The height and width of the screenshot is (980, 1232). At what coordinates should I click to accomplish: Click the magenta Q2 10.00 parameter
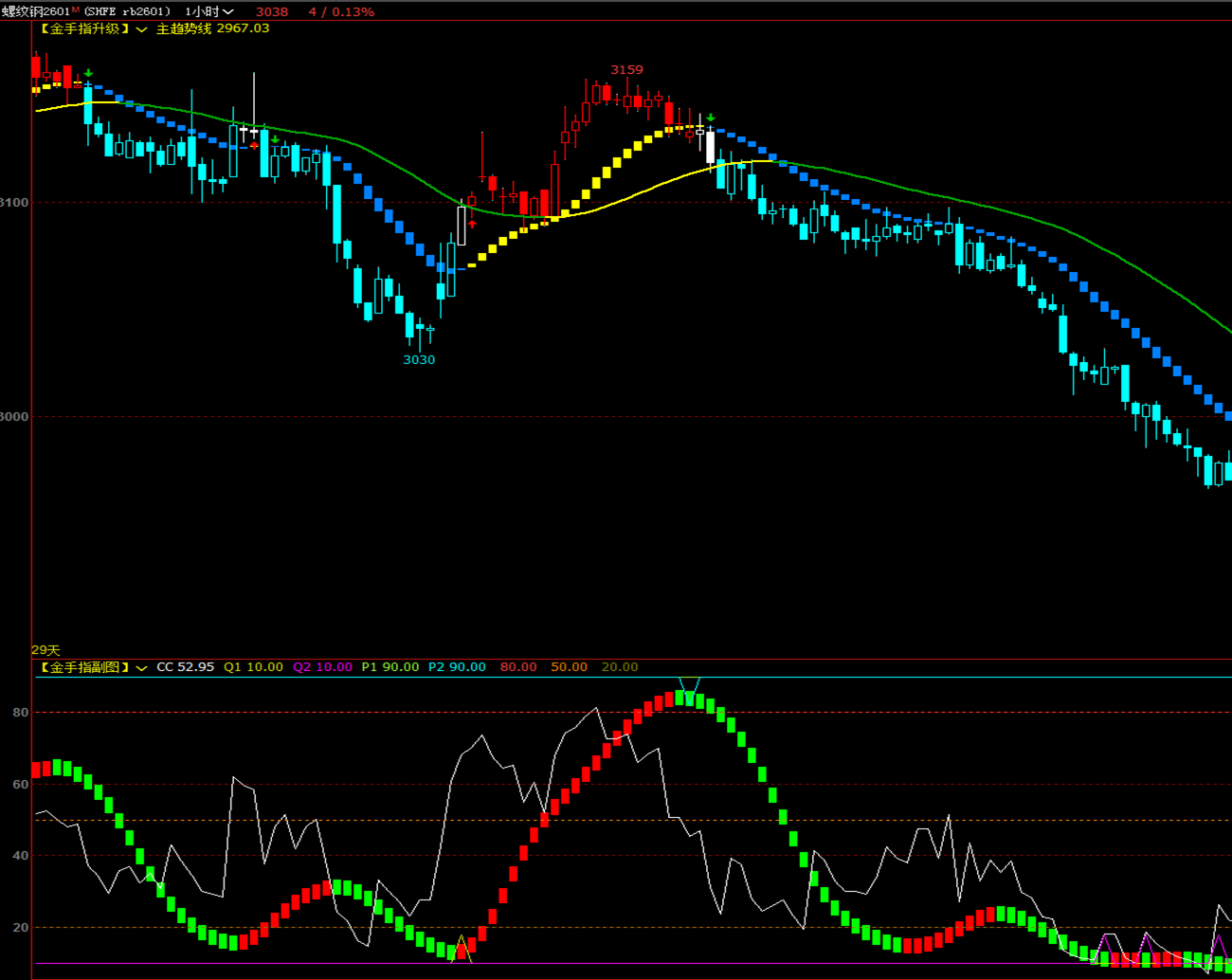[322, 667]
